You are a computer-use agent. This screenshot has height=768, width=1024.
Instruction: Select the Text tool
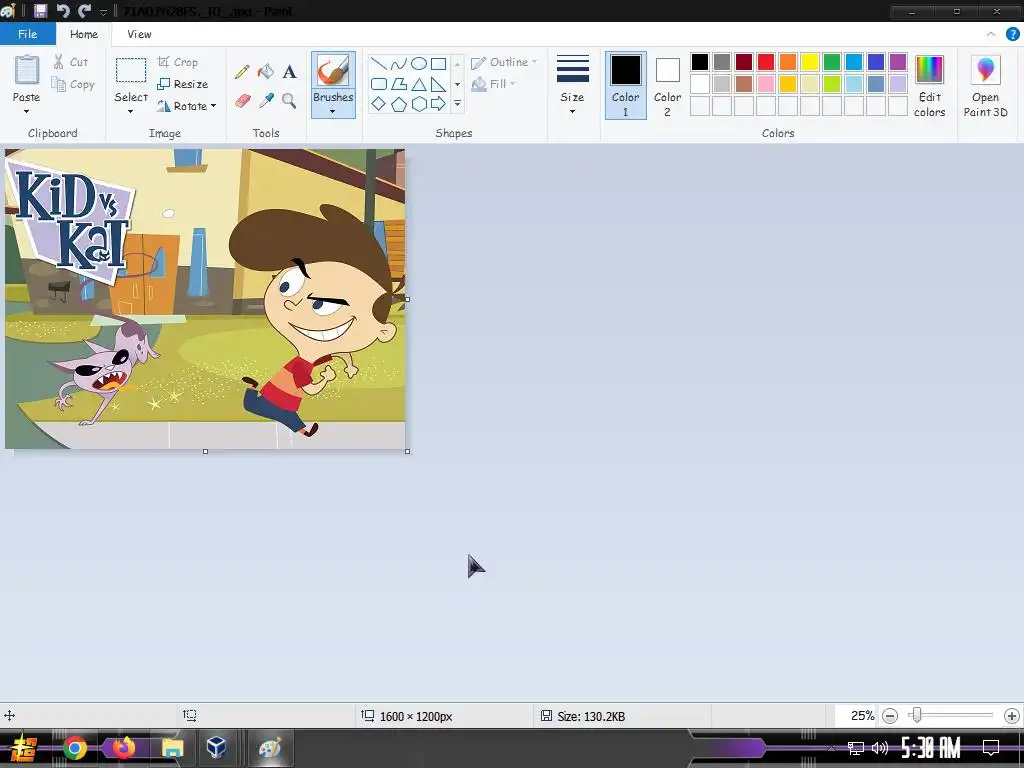289,71
